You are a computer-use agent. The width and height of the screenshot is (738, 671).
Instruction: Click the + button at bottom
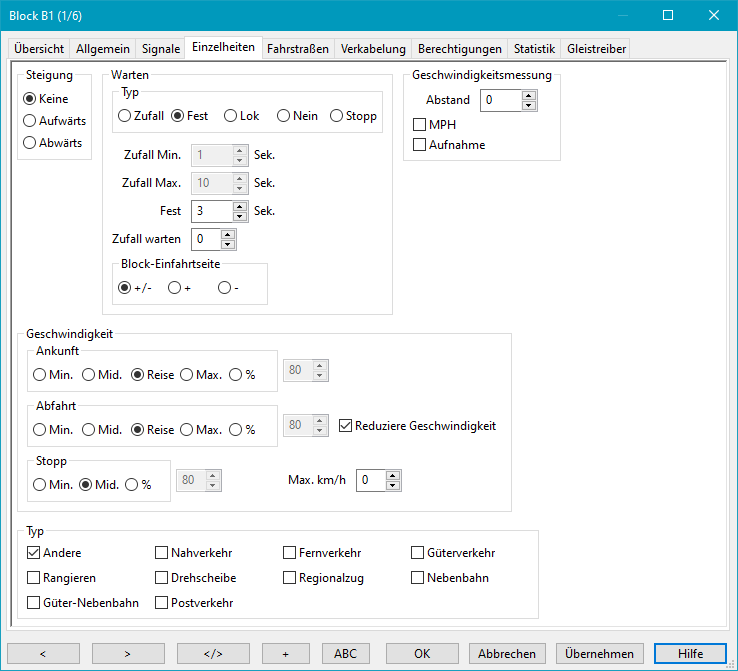coord(286,653)
